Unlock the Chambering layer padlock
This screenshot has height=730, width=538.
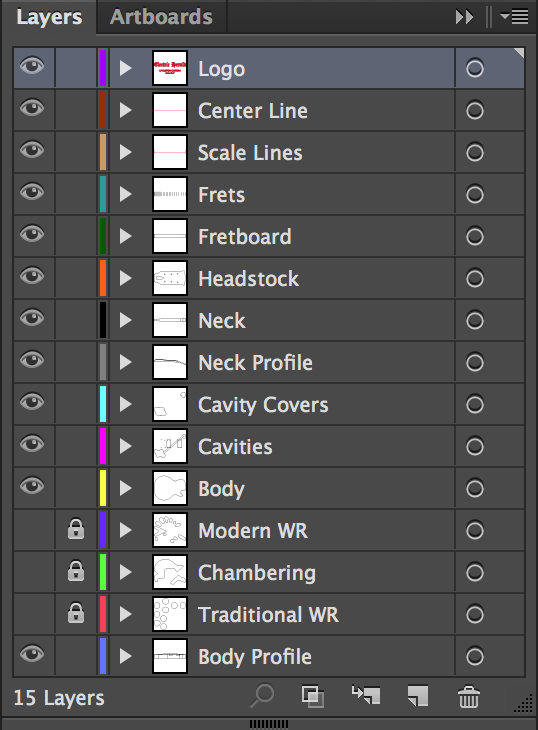(76, 571)
